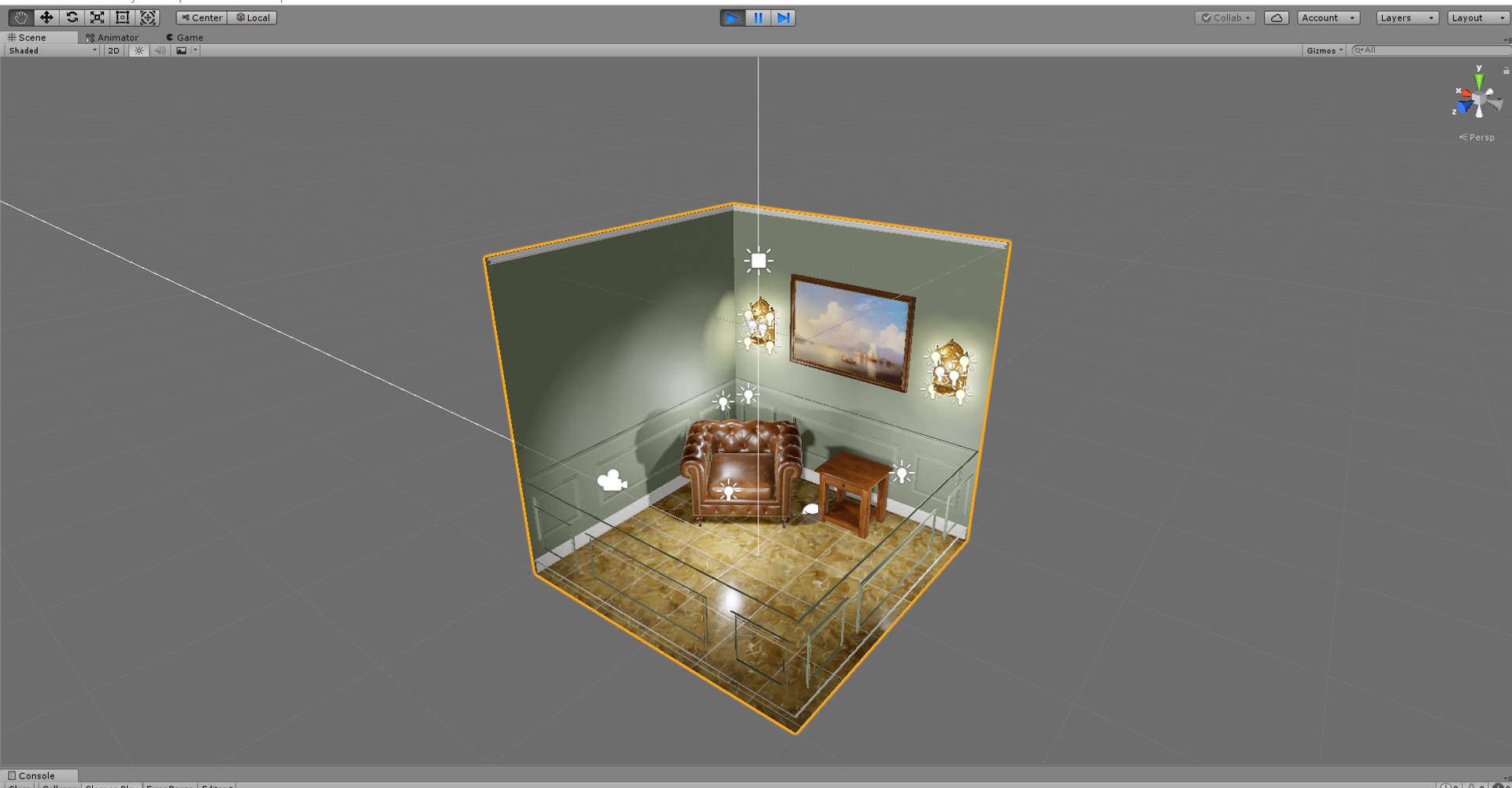
Task: Select light gizmo beside the wooden table
Action: [x=902, y=473]
